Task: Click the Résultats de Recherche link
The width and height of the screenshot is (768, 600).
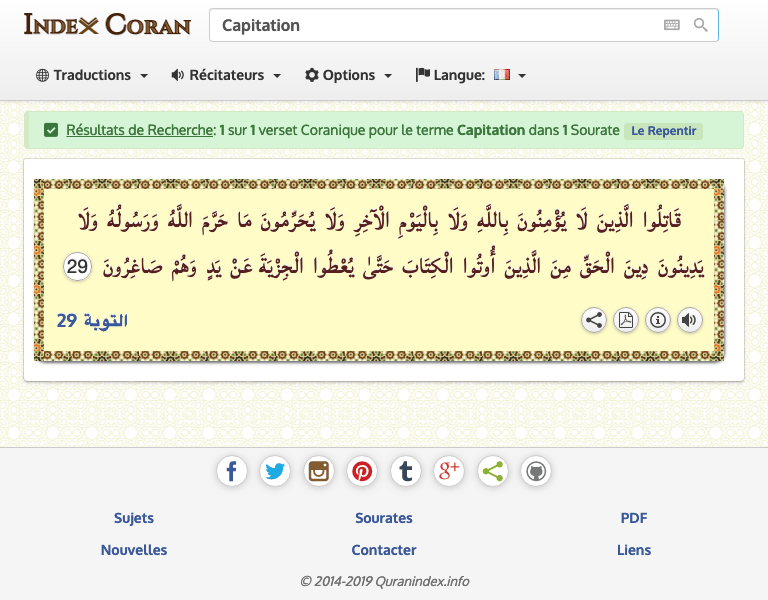Action: (x=140, y=130)
